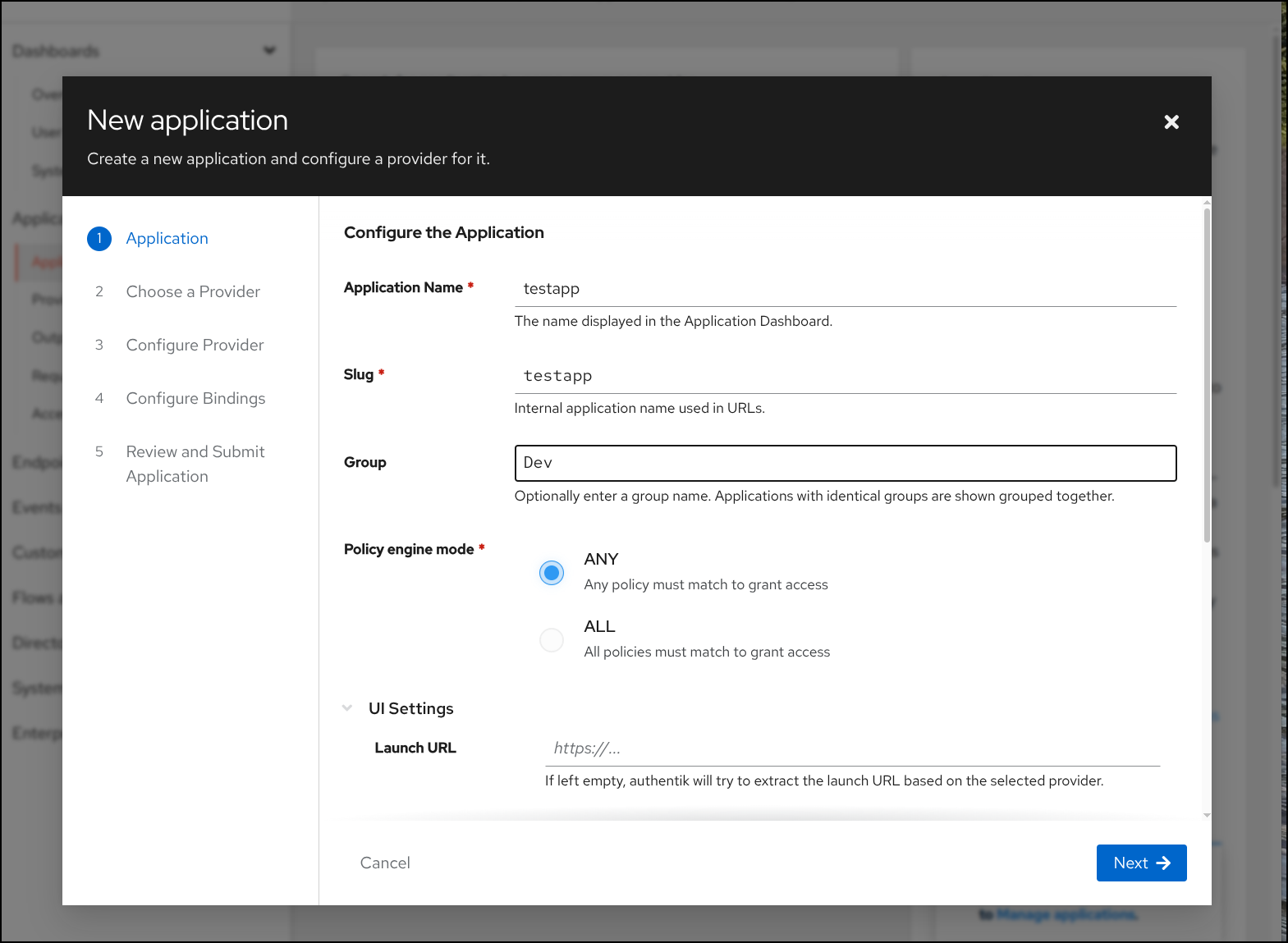Expand the Dashboards sidebar dropdown arrow

tap(269, 51)
